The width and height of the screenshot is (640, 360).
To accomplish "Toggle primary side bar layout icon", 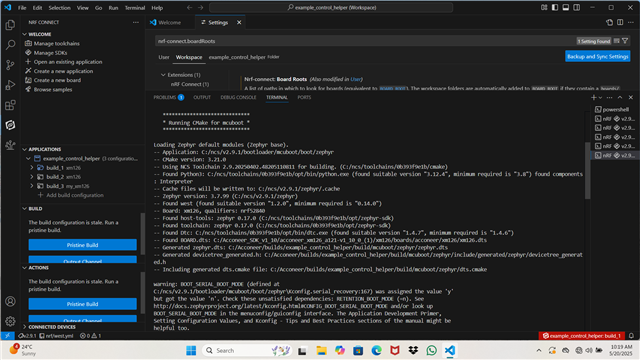I will click(555, 8).
